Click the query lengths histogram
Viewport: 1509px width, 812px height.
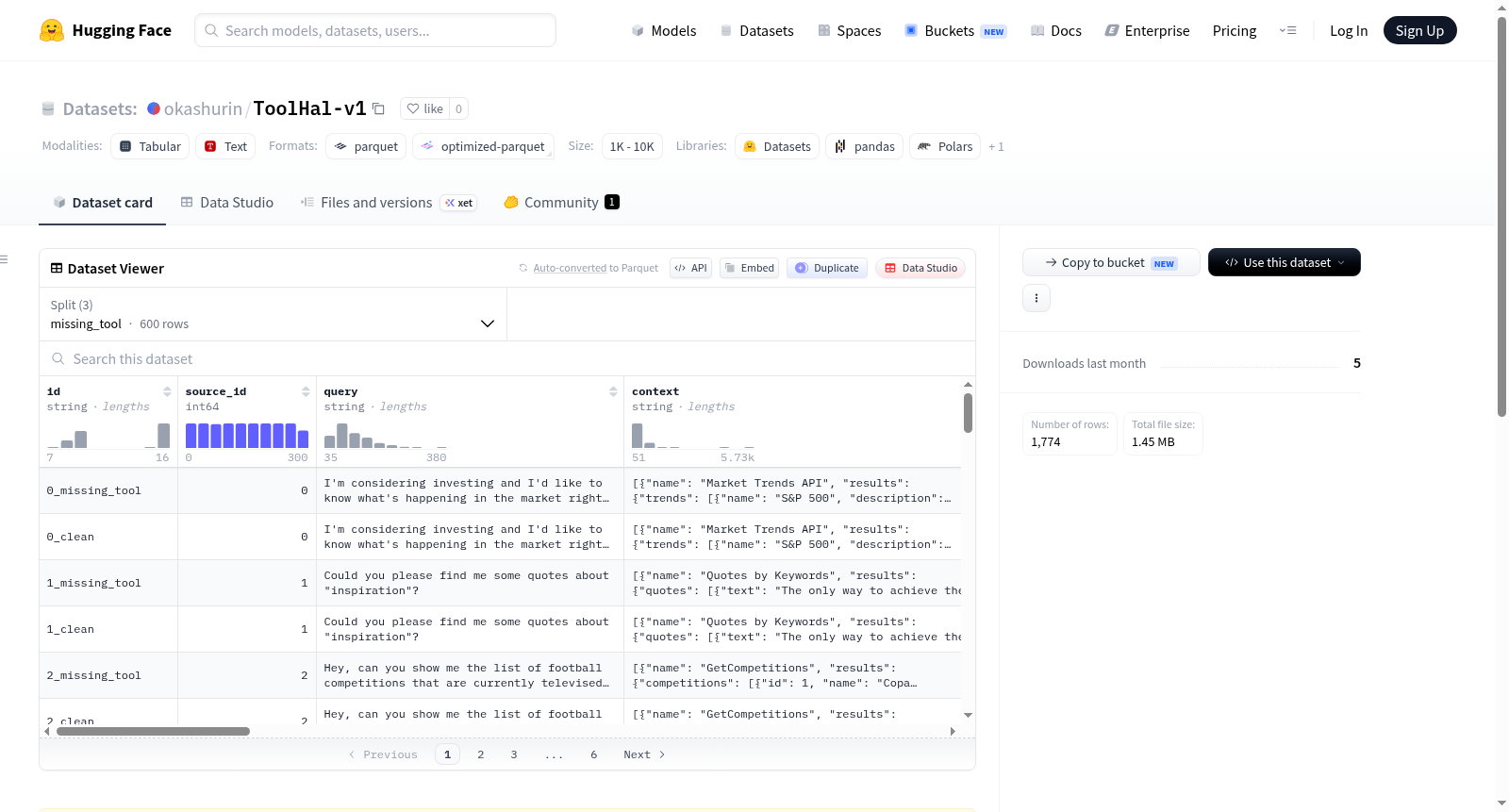coord(386,435)
